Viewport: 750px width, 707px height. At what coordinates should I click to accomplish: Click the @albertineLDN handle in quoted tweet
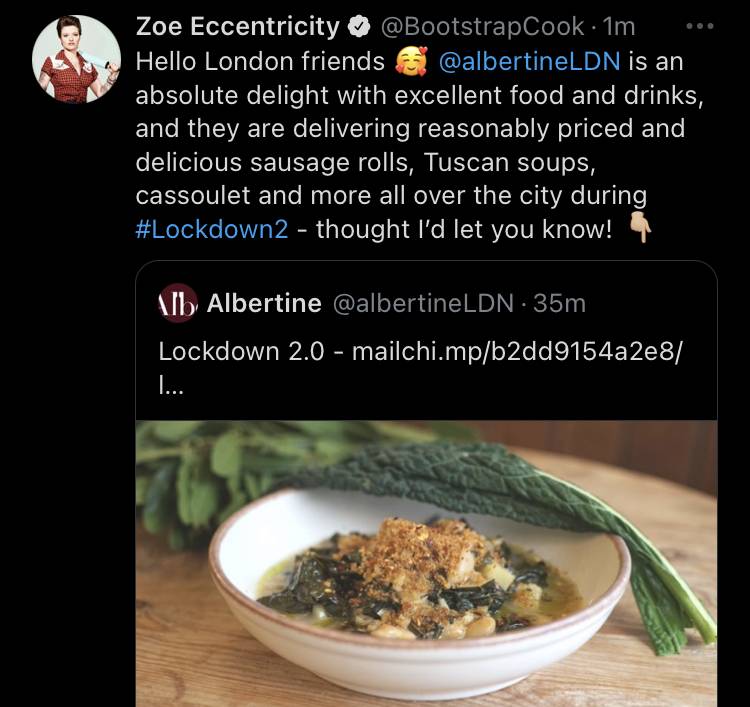click(423, 303)
